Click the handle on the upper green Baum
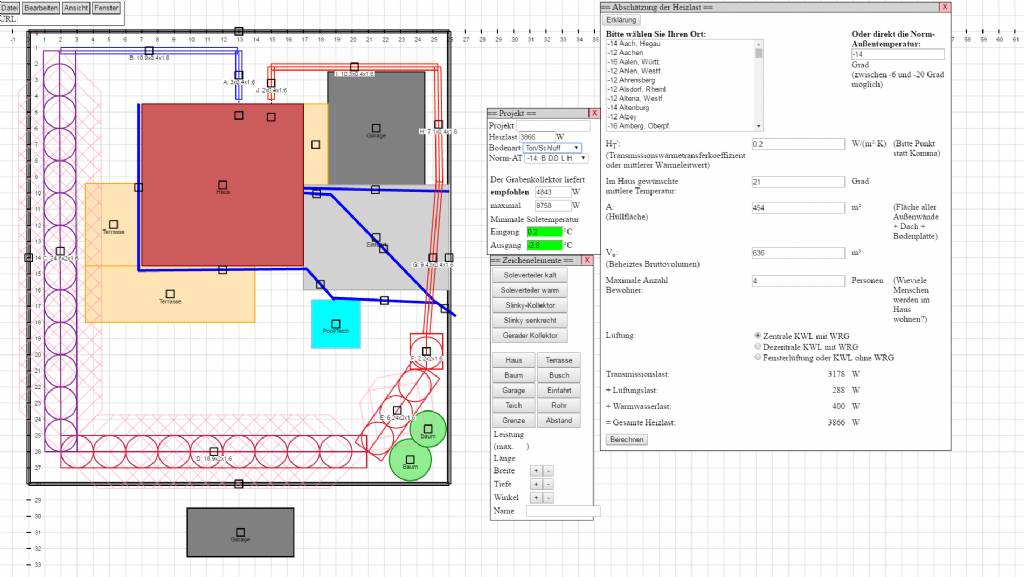 428,429
